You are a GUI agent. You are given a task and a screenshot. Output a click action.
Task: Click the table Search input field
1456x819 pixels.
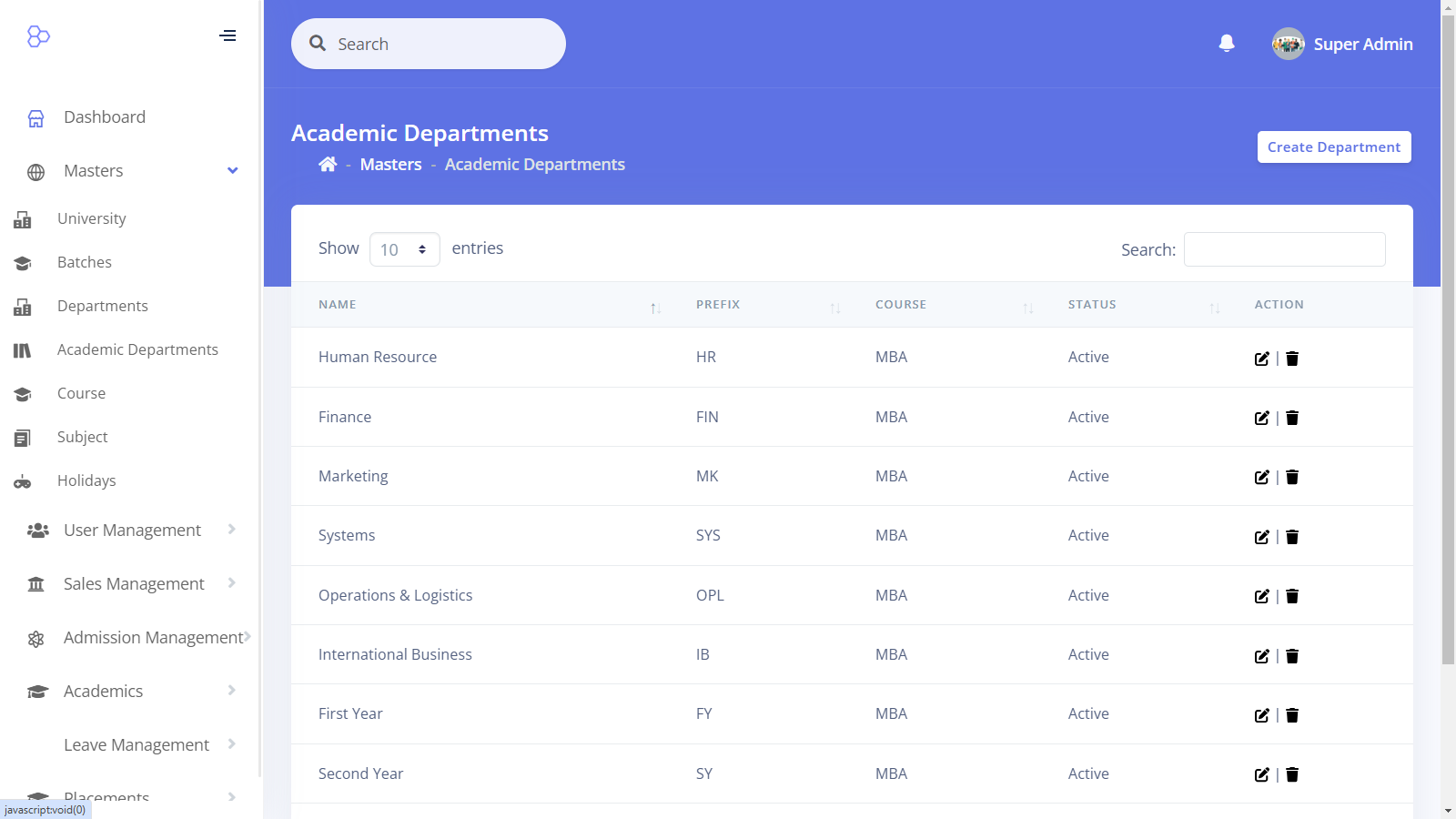click(x=1284, y=249)
